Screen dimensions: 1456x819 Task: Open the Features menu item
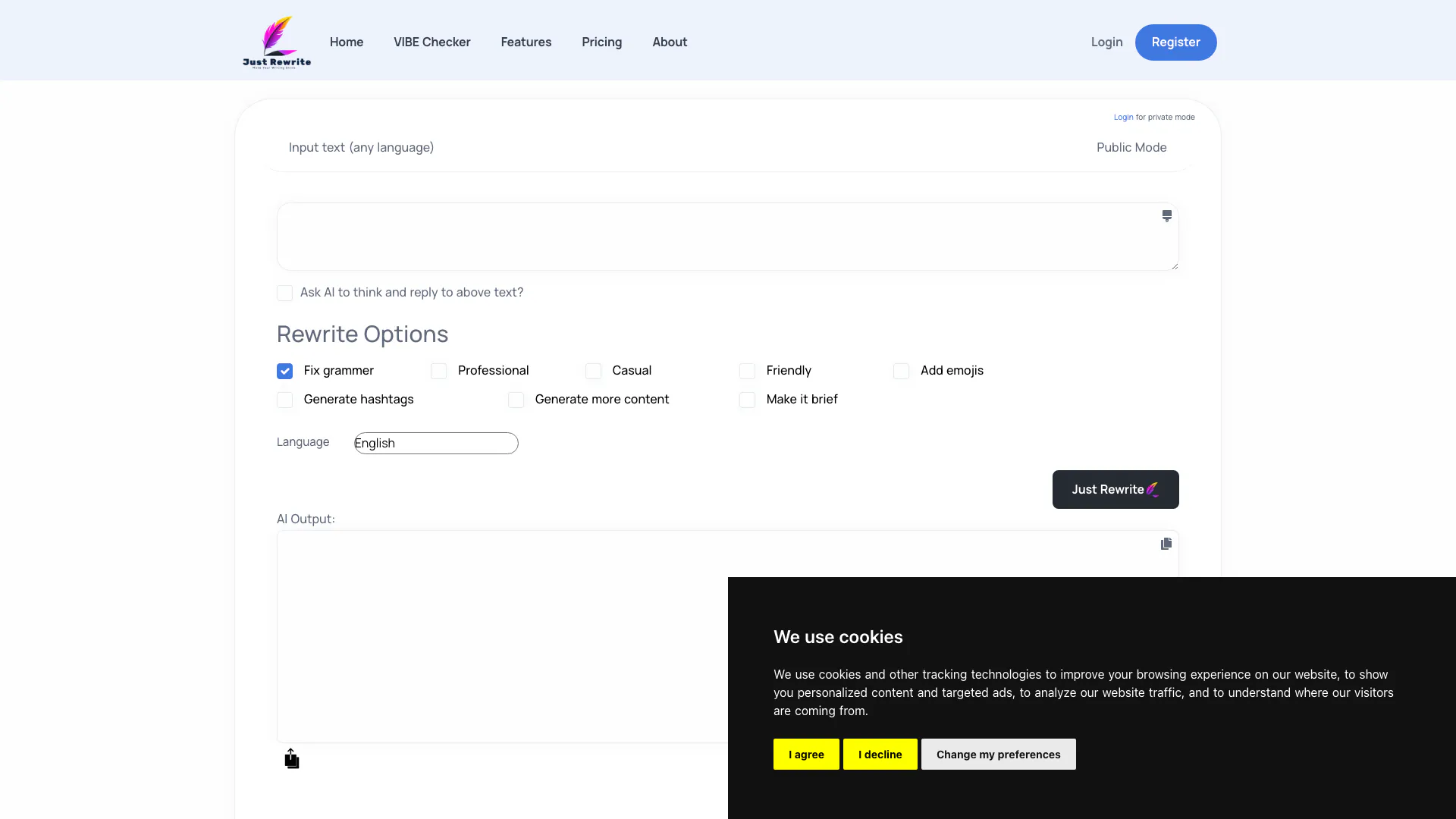coord(526,42)
